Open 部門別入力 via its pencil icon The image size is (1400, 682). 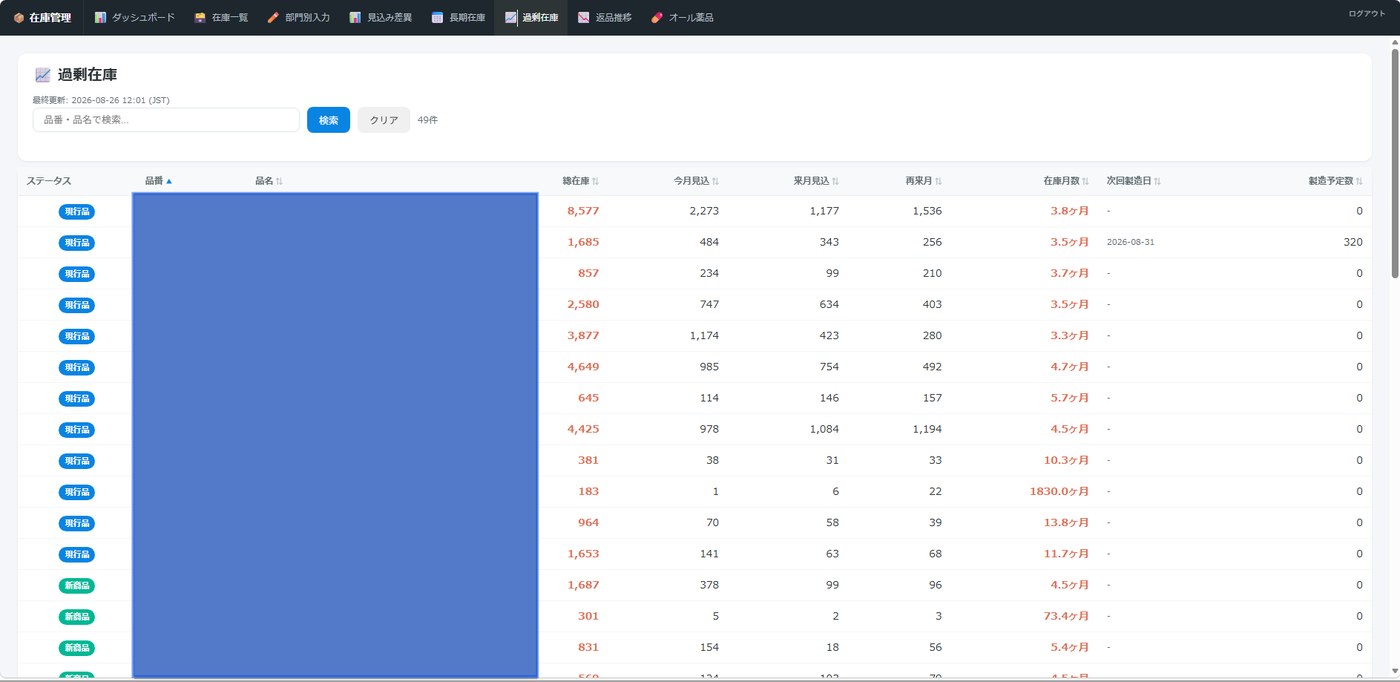(x=273, y=18)
